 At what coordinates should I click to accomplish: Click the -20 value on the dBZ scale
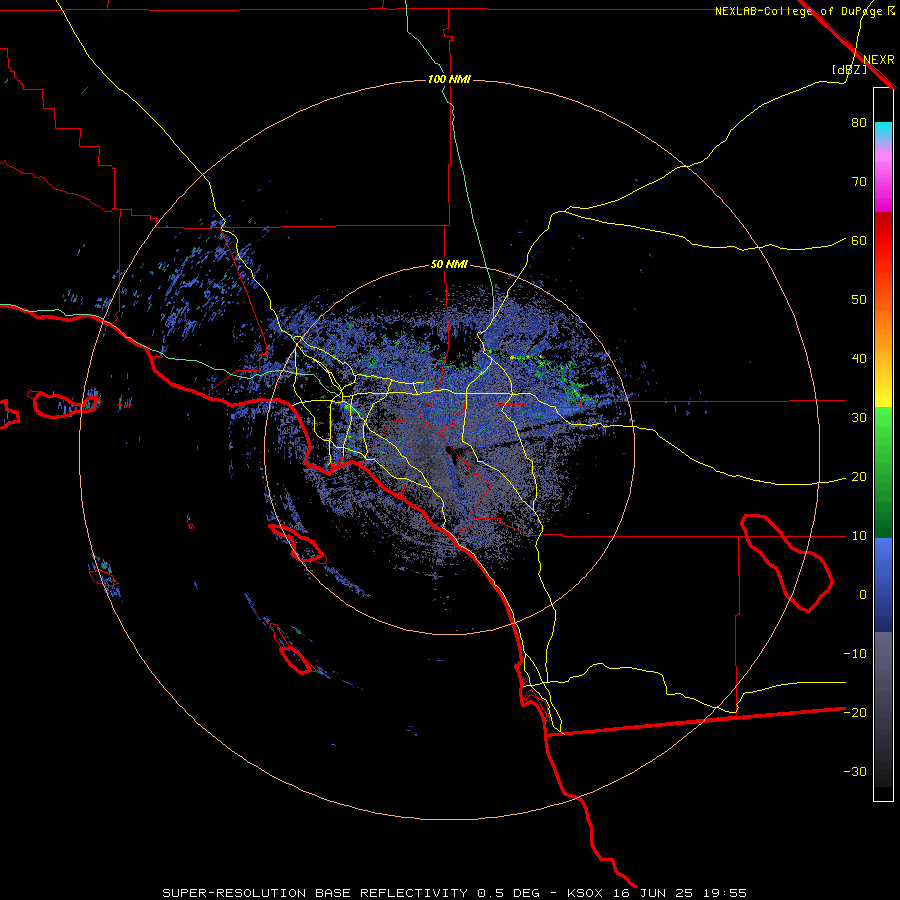(x=855, y=713)
